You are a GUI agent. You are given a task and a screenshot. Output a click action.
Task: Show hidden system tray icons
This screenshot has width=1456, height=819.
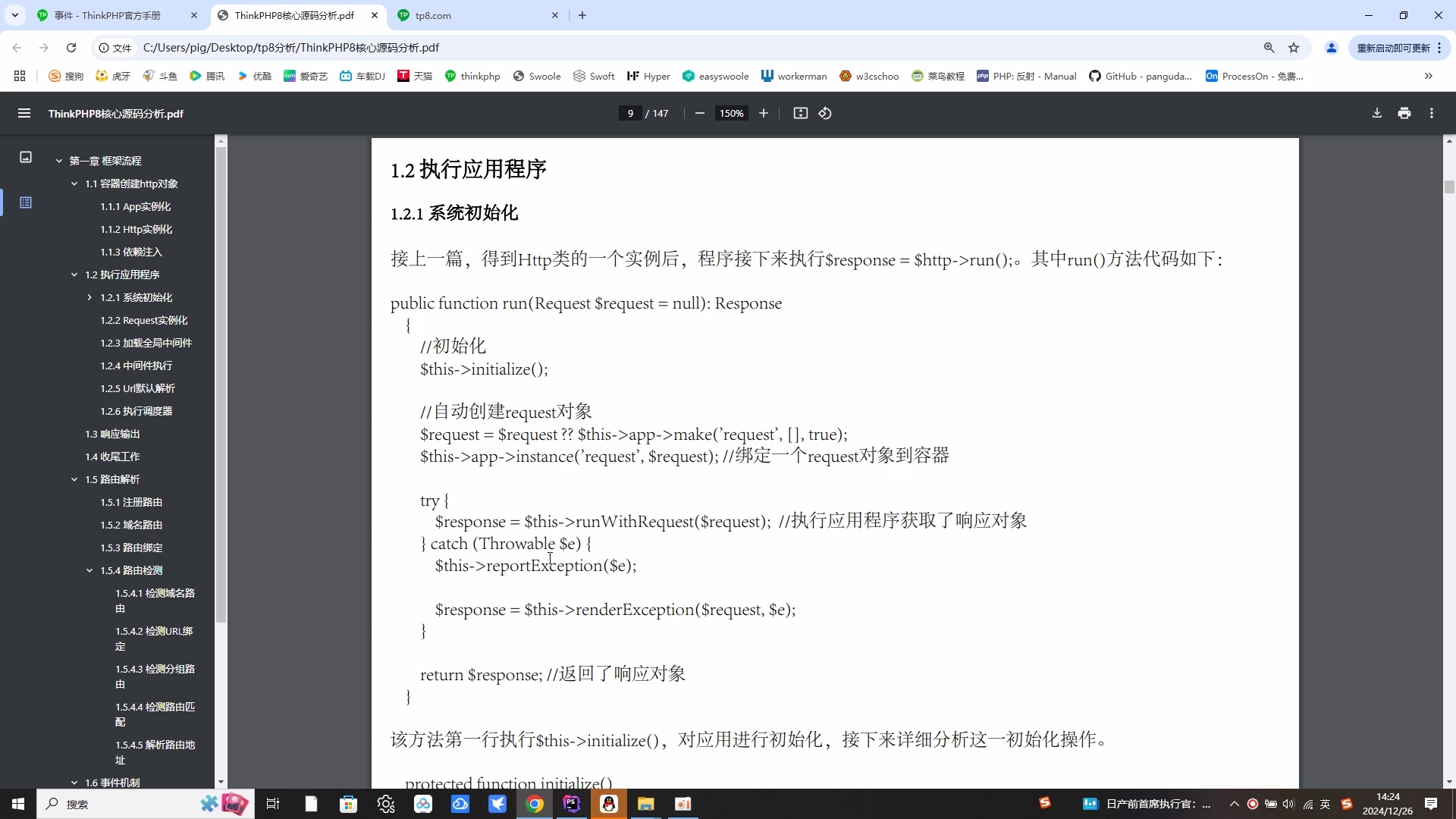1234,804
